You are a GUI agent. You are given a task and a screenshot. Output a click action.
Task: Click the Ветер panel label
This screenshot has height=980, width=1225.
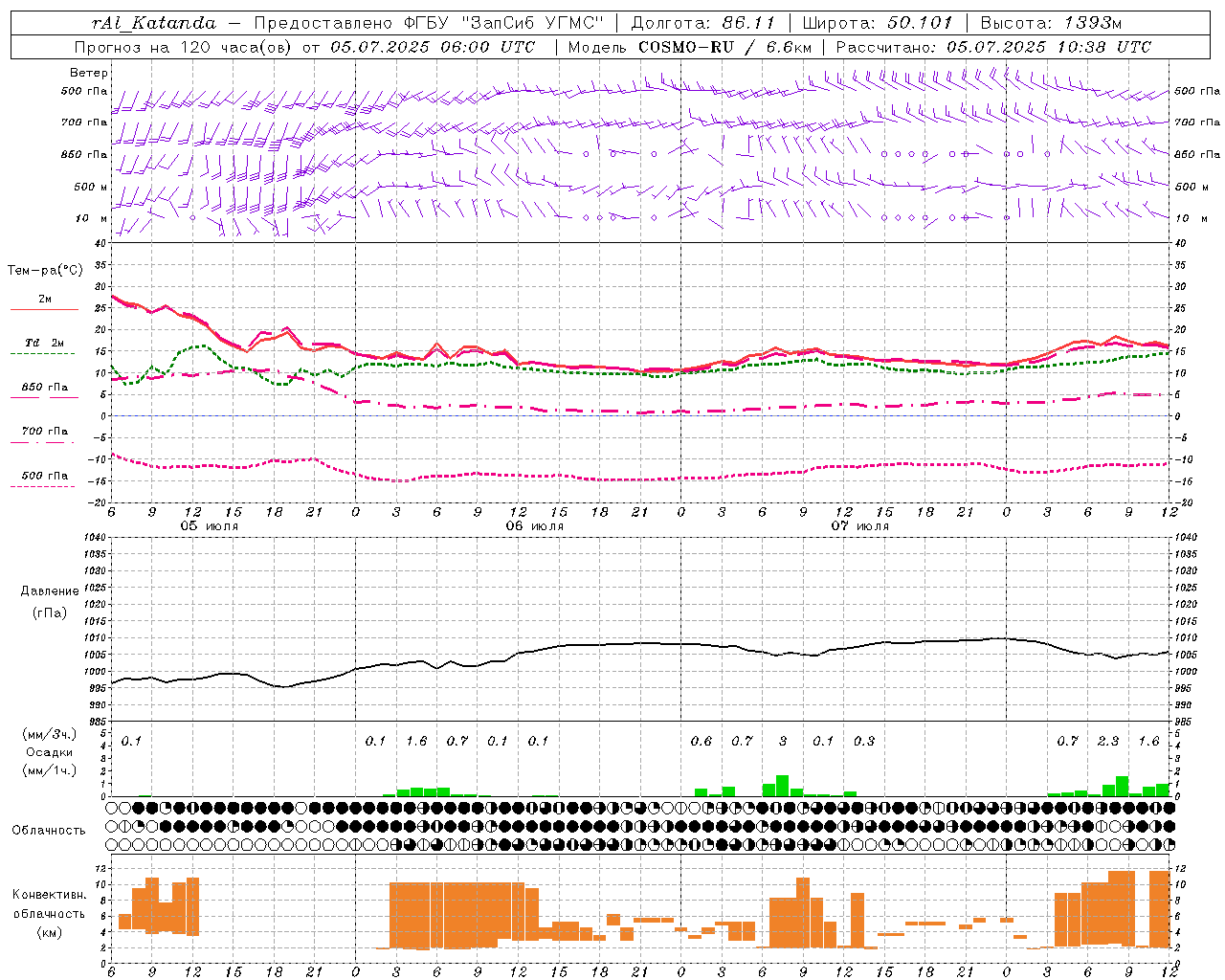pos(89,73)
